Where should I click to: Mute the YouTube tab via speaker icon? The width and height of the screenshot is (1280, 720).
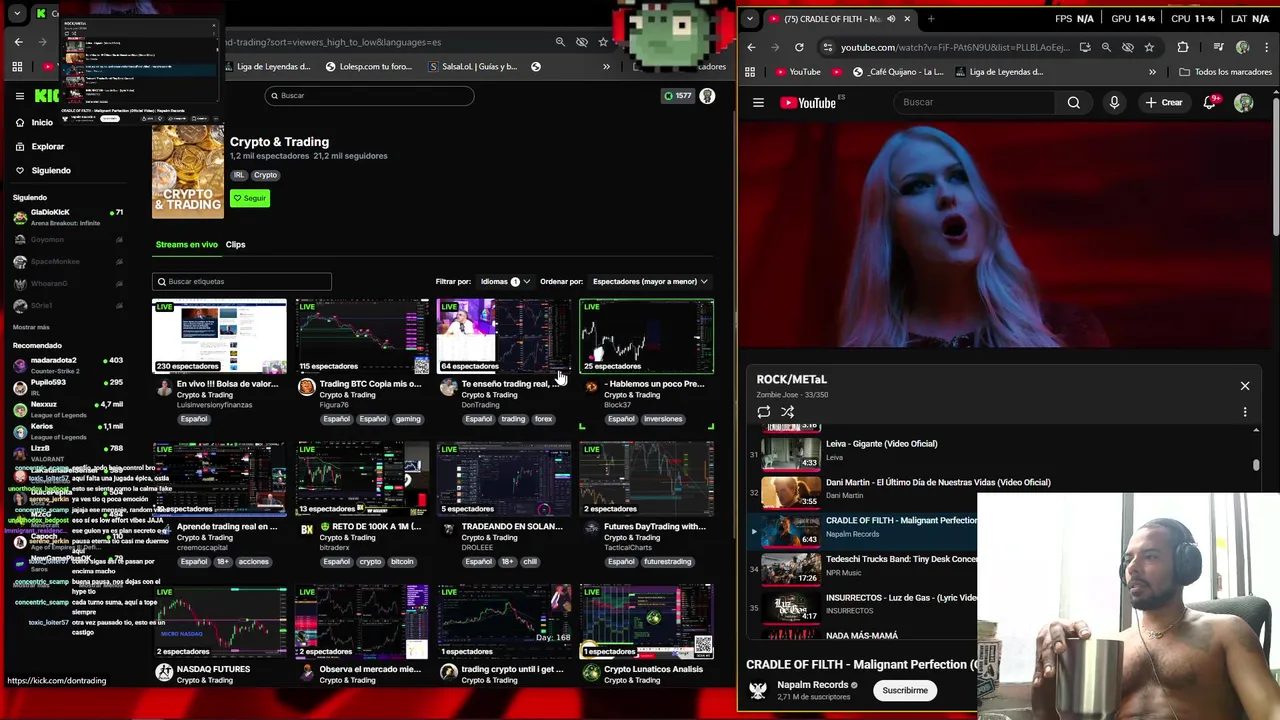click(891, 19)
